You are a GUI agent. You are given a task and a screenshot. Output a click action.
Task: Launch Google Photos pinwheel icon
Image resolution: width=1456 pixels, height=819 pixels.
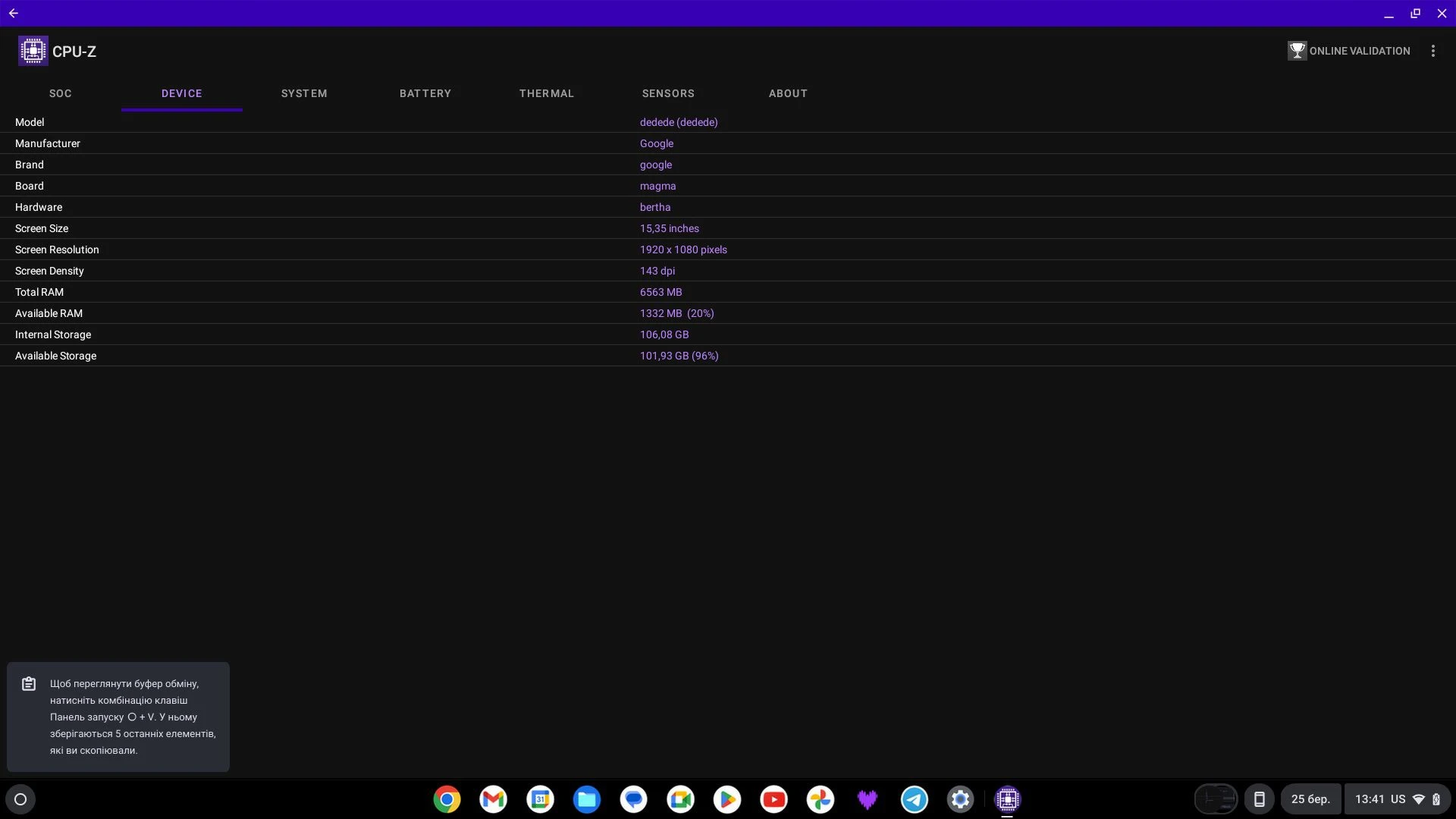pyautogui.click(x=821, y=799)
